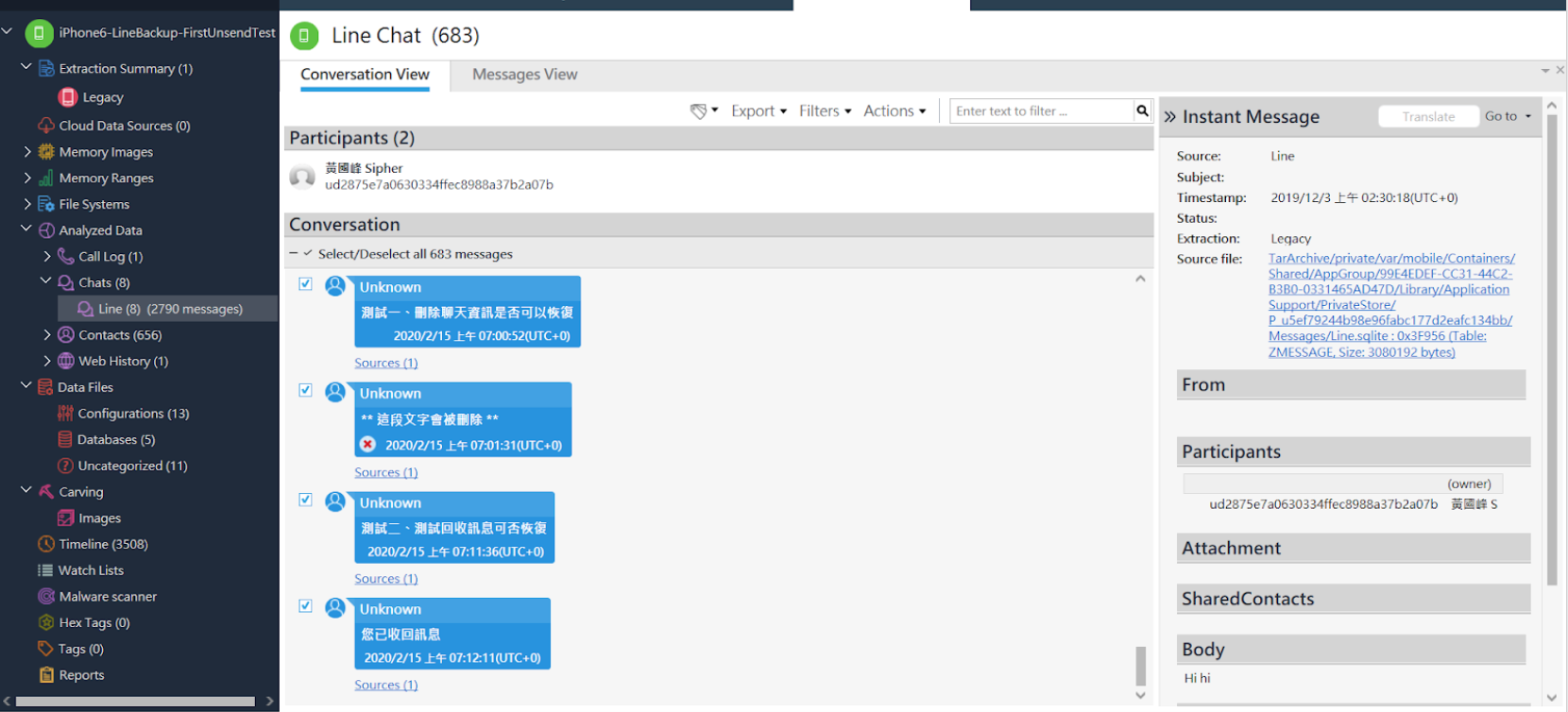Click the Web History globe icon

66,361
